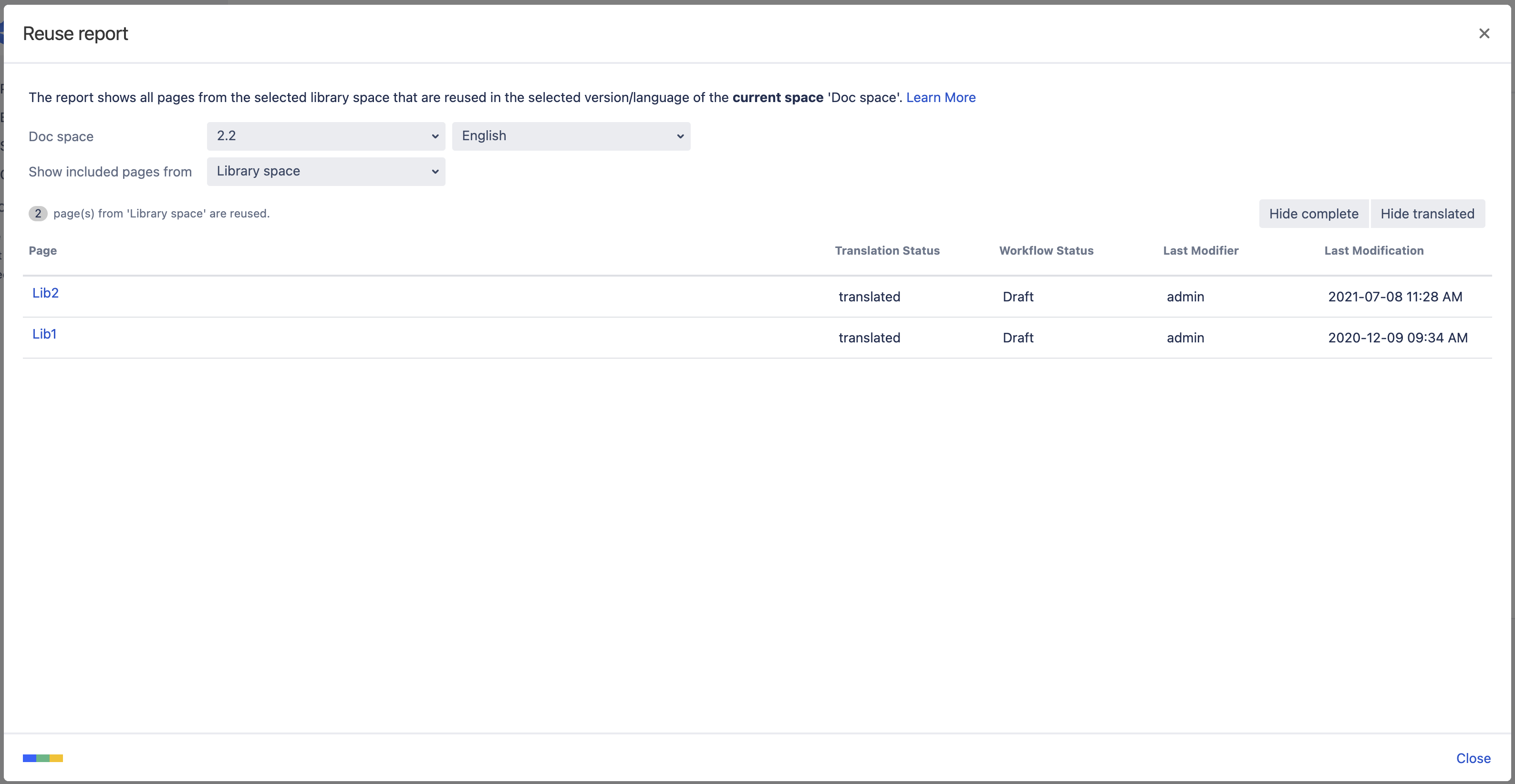Click the Page column header
The width and height of the screenshot is (1515, 784).
click(x=43, y=250)
